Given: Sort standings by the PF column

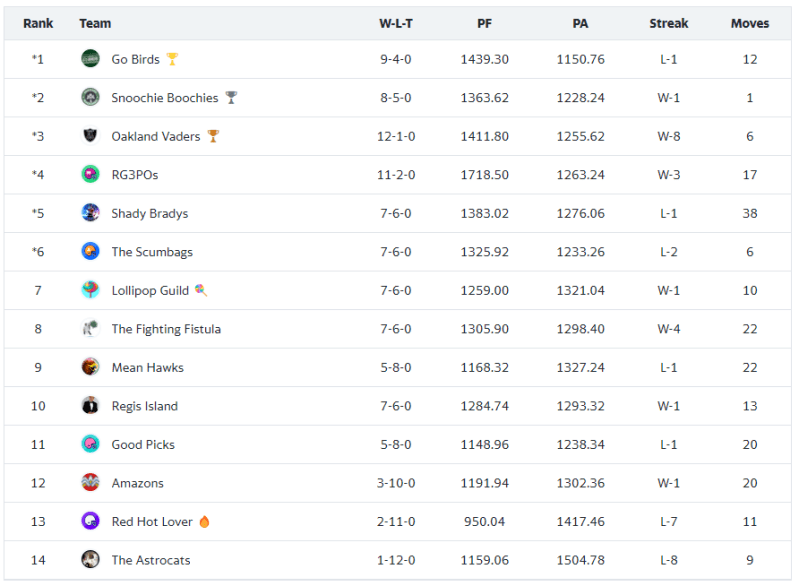Looking at the screenshot, I should point(484,23).
